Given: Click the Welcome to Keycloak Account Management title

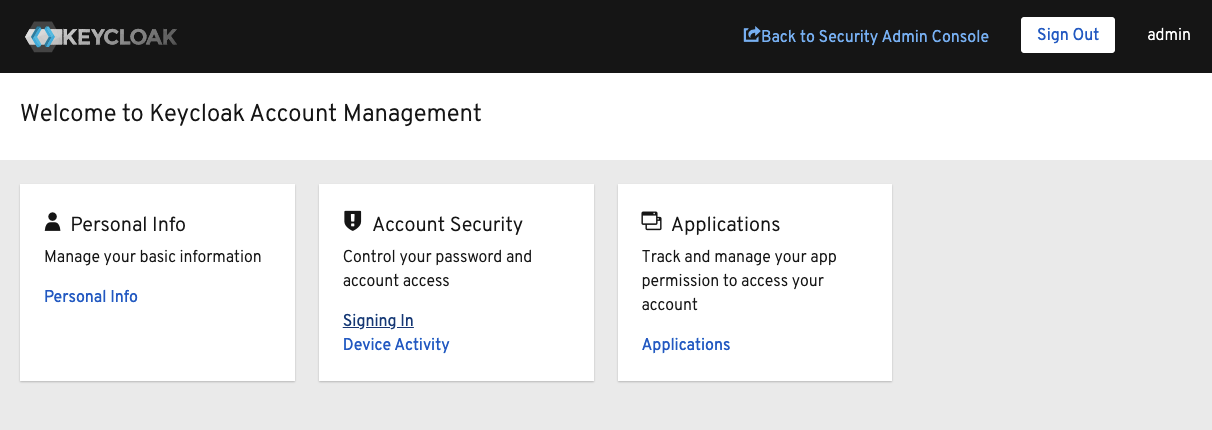Looking at the screenshot, I should tap(250, 113).
